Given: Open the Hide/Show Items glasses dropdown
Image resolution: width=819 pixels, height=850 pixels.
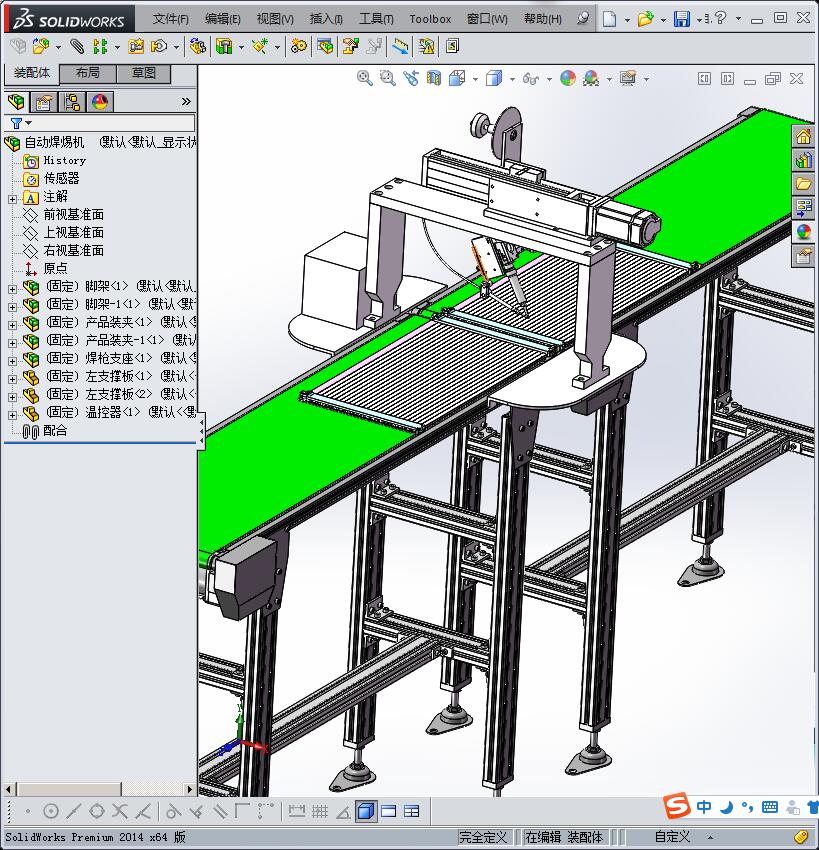Looking at the screenshot, I should tap(549, 79).
